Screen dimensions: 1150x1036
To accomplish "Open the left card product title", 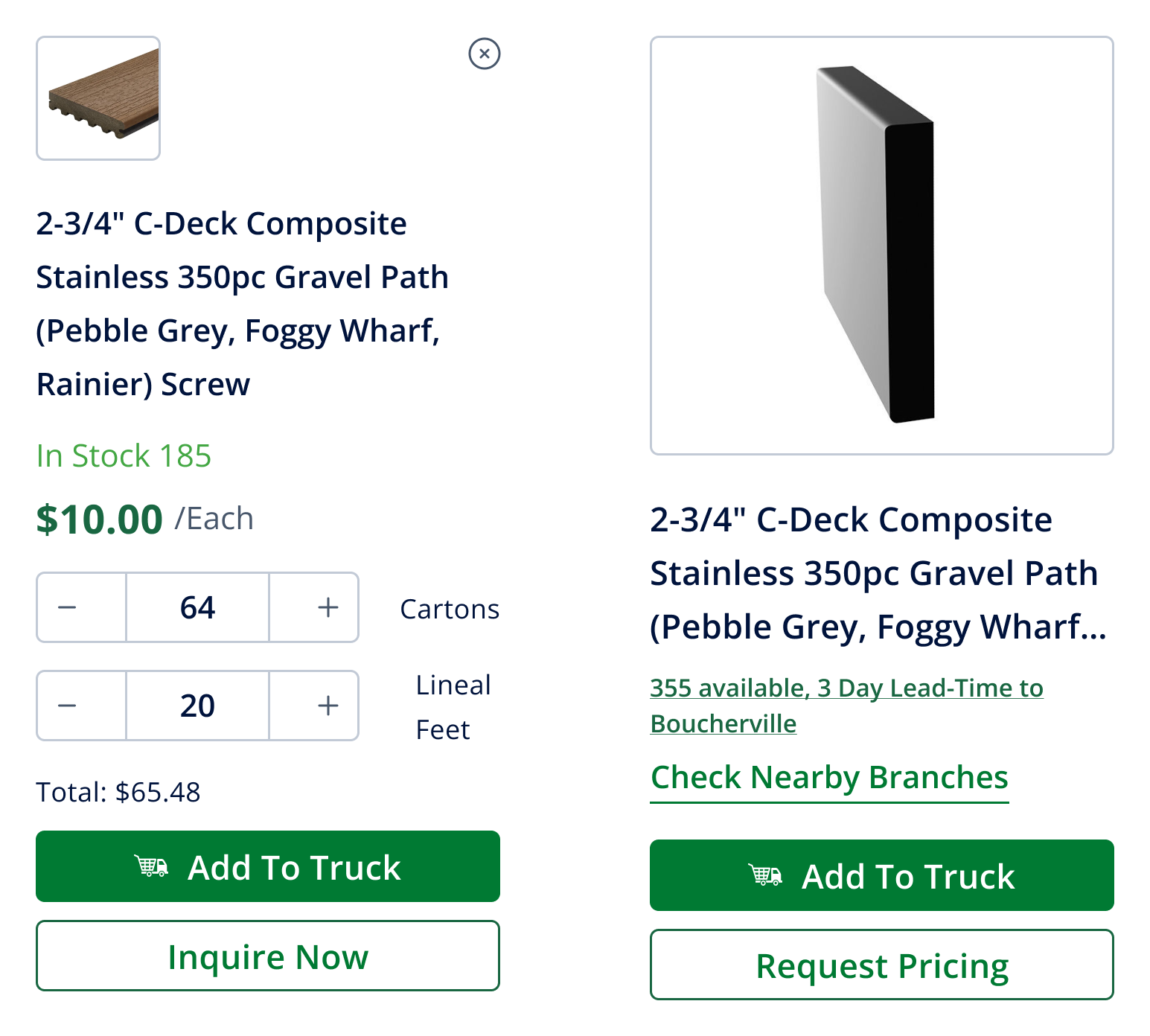I will pyautogui.click(x=242, y=304).
